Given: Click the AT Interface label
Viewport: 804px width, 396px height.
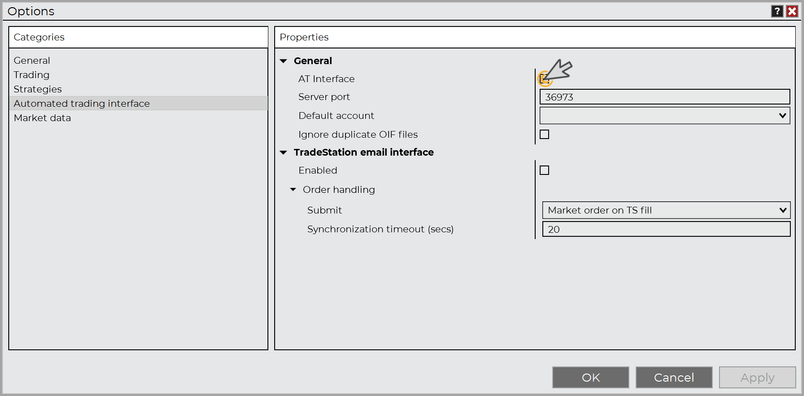Looking at the screenshot, I should pos(326,79).
